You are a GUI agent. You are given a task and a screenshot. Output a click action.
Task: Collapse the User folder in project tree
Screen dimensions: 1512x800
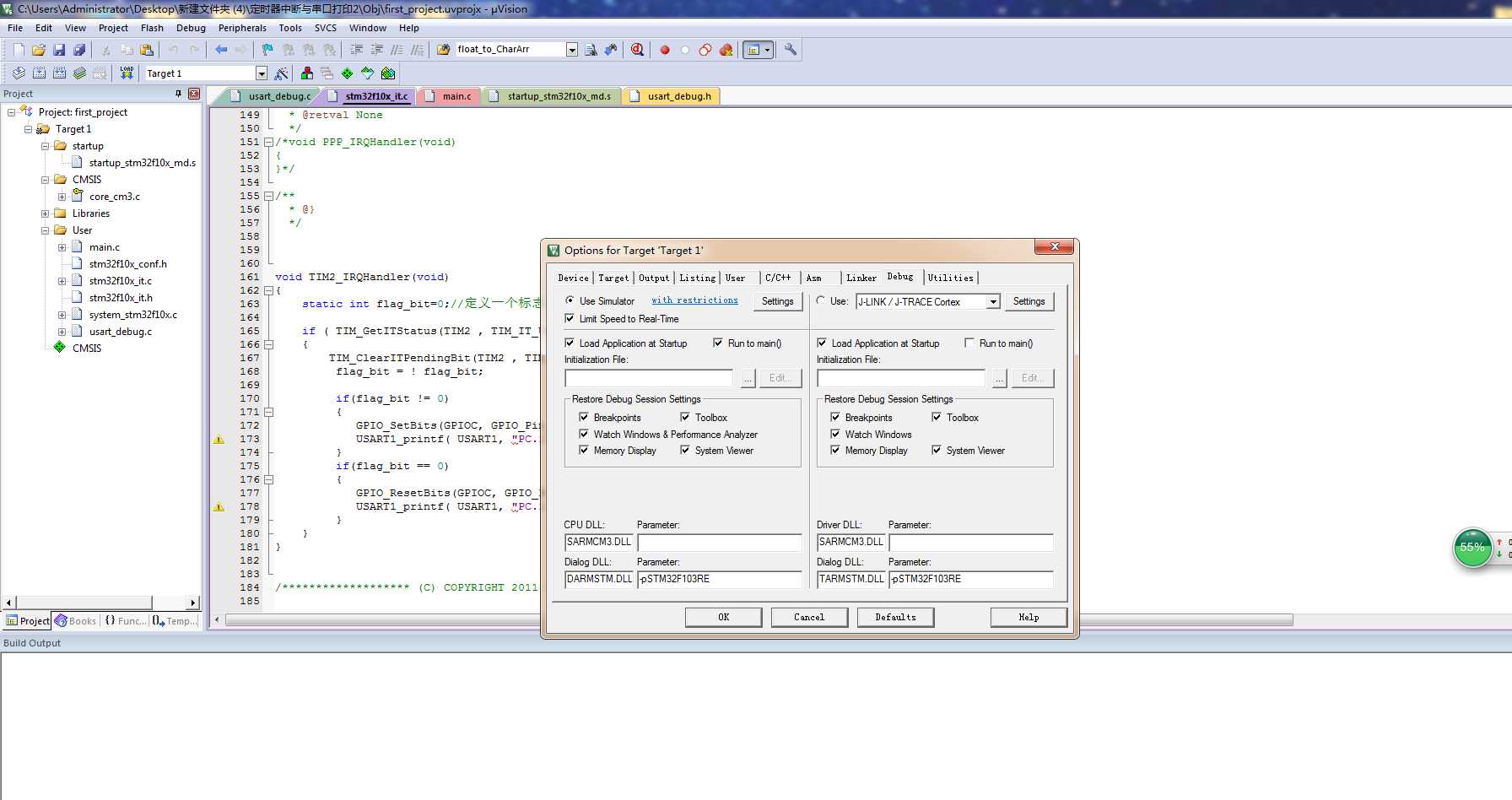pyautogui.click(x=46, y=230)
